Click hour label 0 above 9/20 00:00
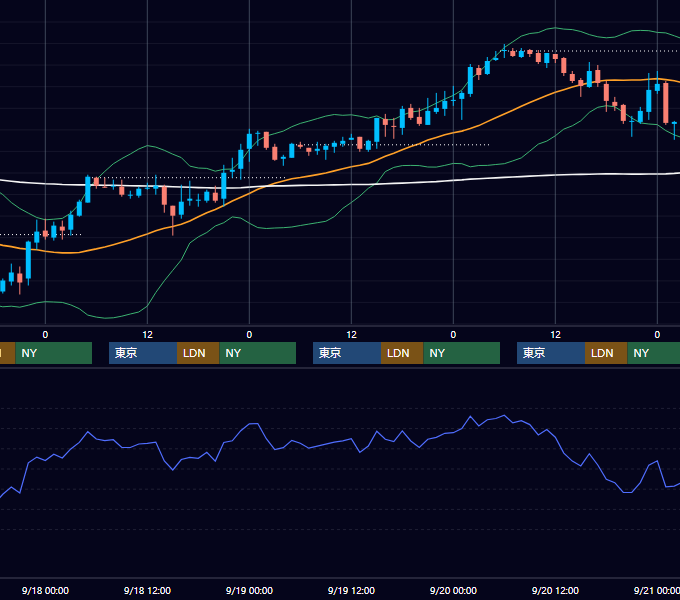680x600 pixels. pos(453,335)
